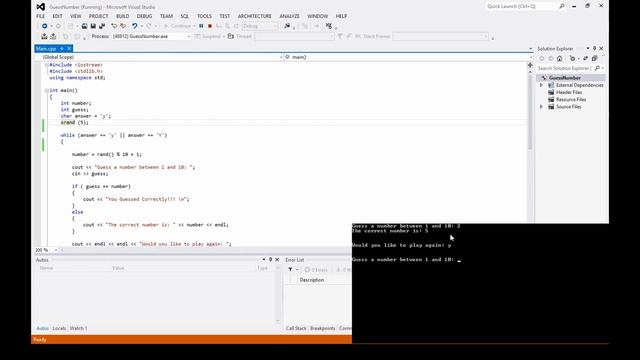Switch to the Call Stack tab
The image size is (640, 360).
[x=296, y=328]
